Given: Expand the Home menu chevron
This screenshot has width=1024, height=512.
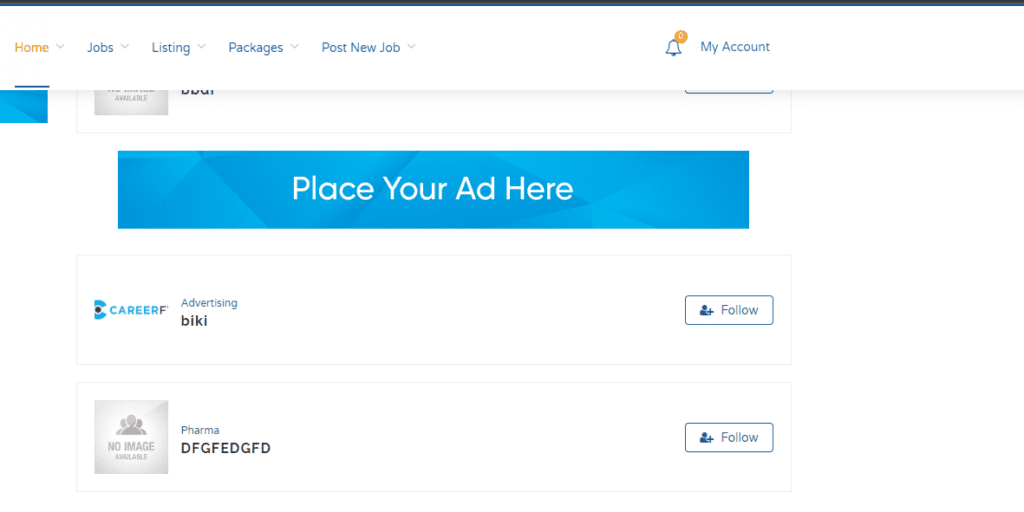Looking at the screenshot, I should coord(60,47).
